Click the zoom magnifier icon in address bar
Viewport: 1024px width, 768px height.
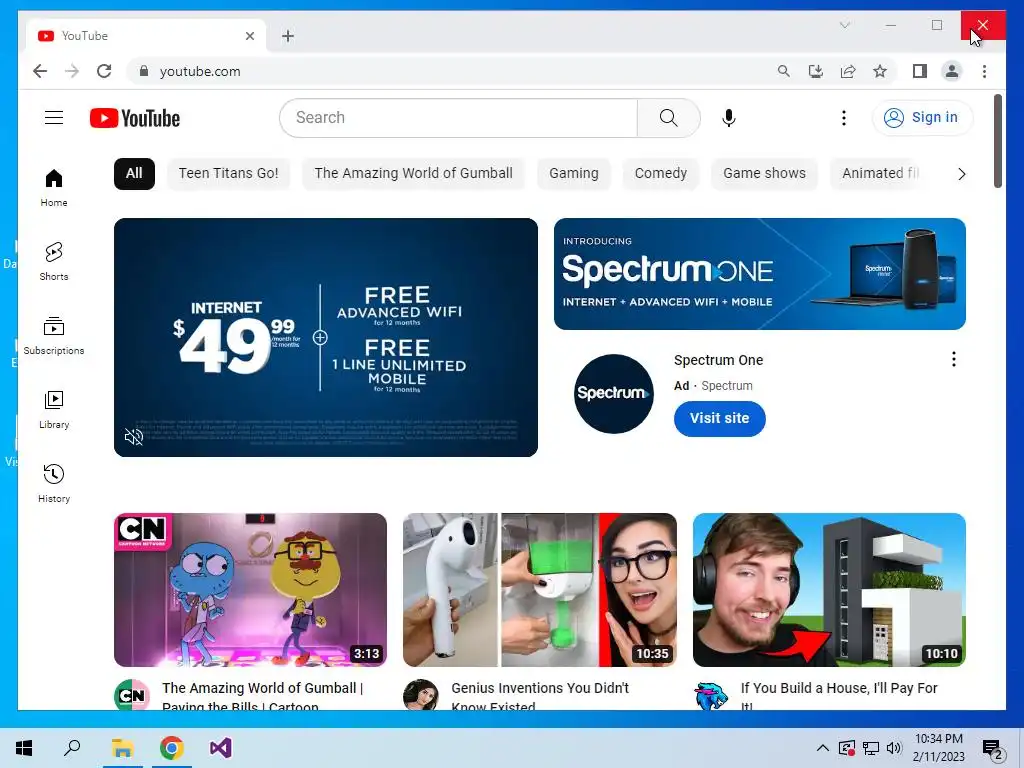point(784,71)
